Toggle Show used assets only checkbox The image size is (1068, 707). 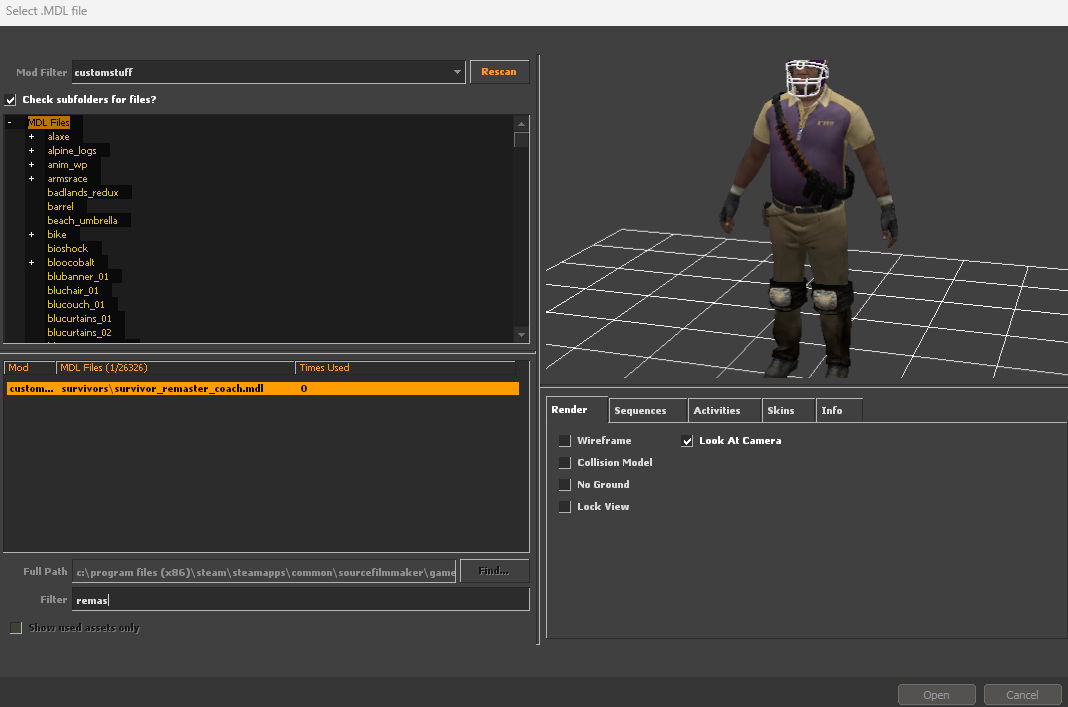(x=16, y=628)
